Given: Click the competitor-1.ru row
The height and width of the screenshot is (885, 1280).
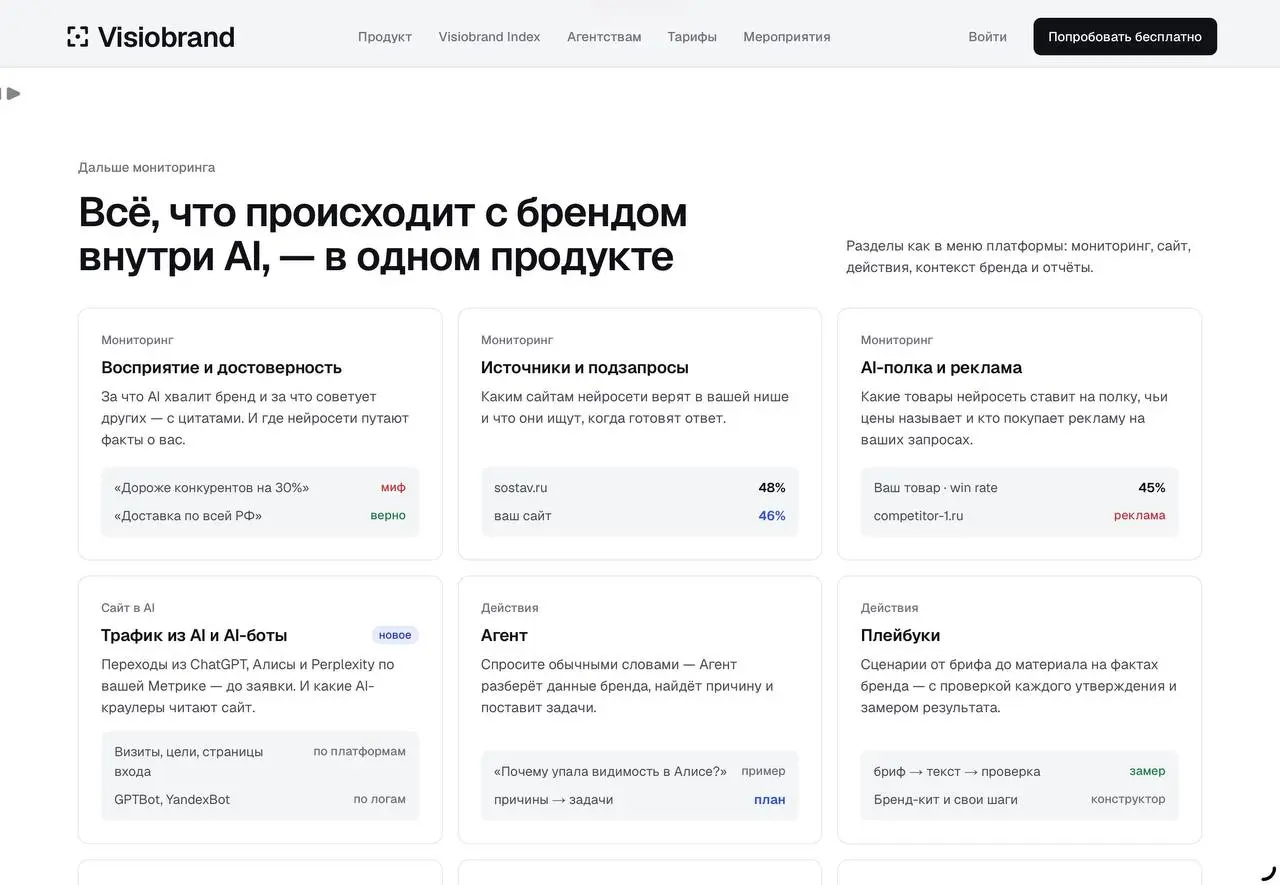Looking at the screenshot, I should tap(1020, 516).
